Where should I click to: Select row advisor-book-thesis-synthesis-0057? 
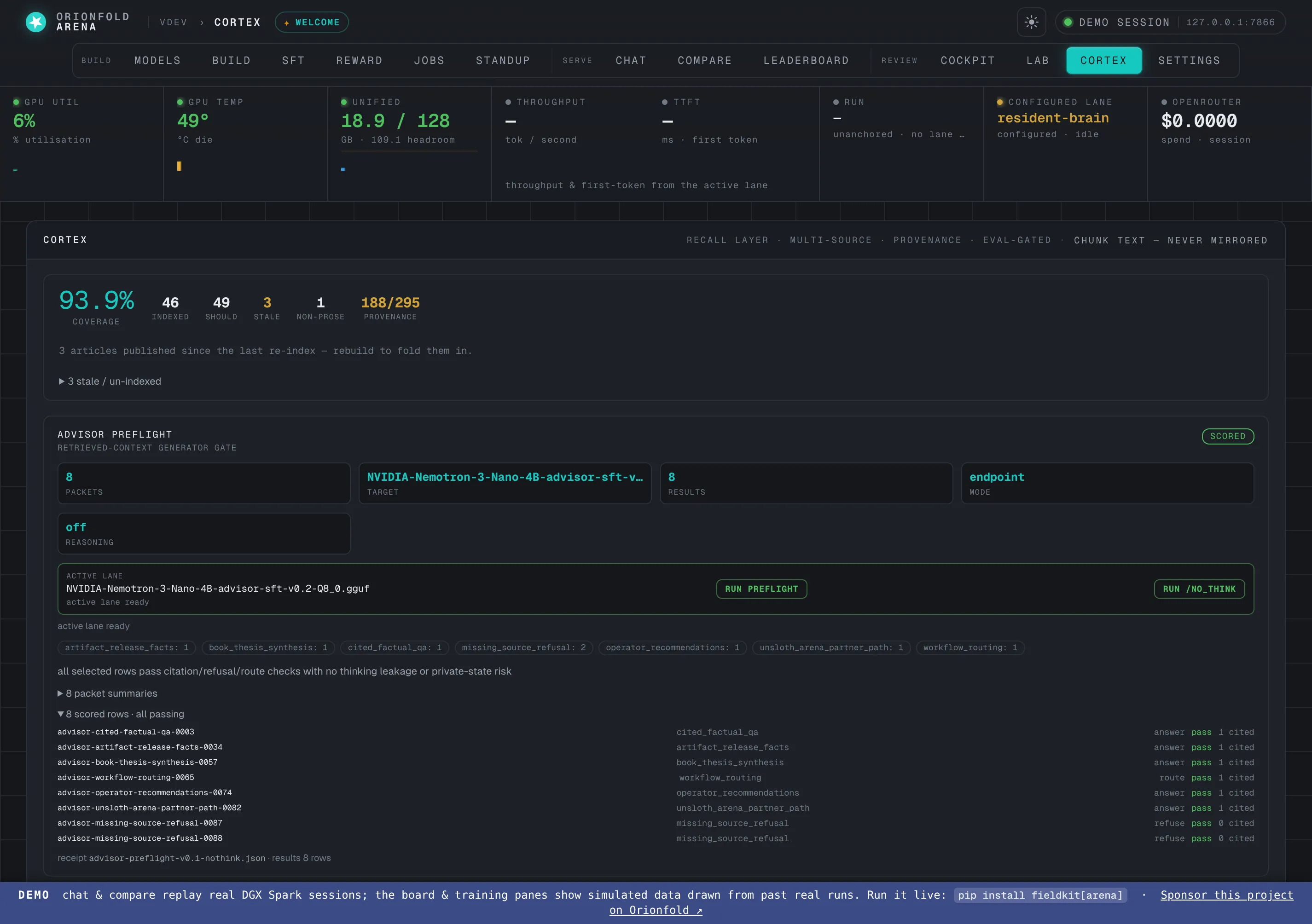(x=656, y=762)
